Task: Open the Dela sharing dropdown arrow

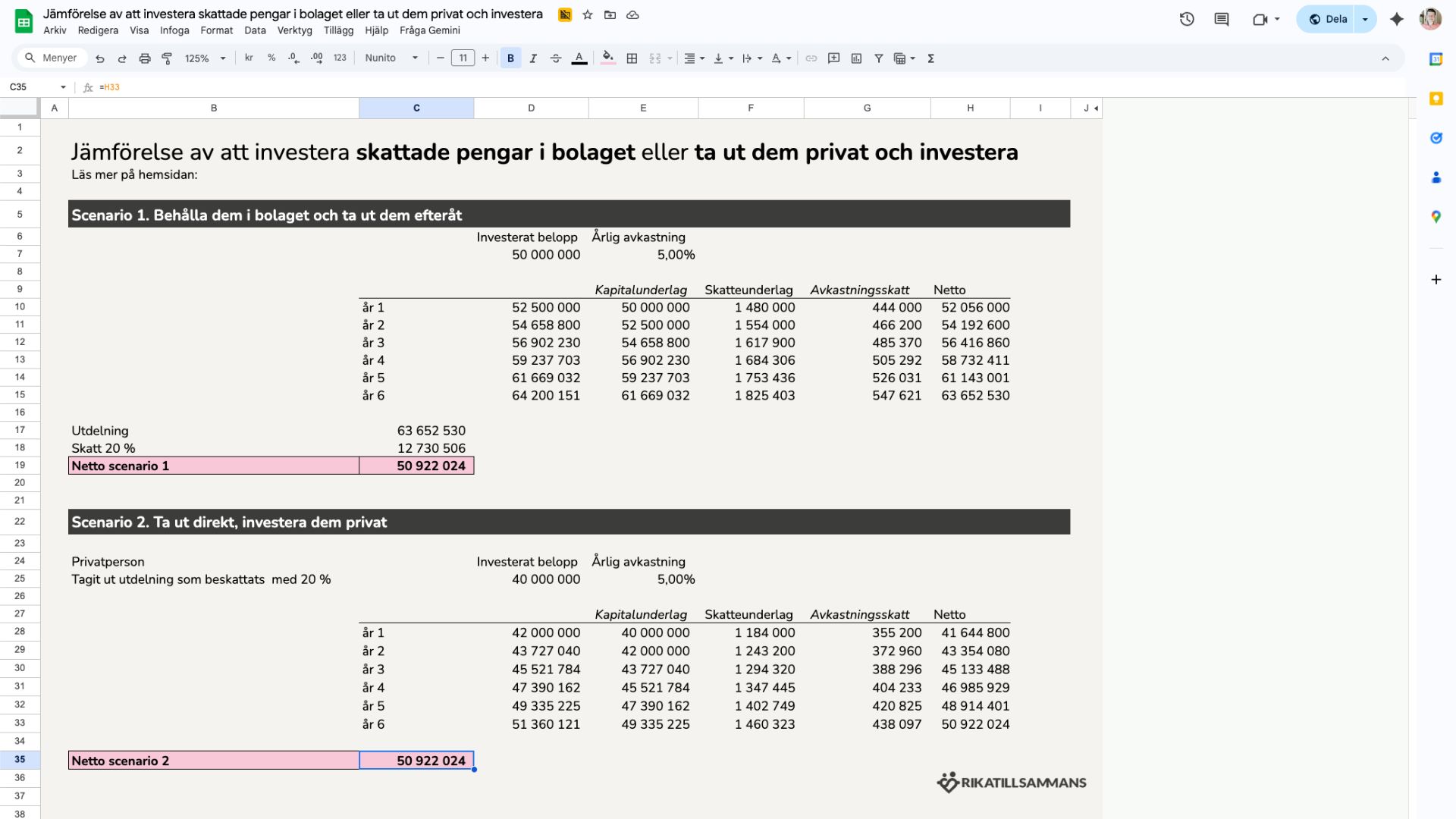Action: (x=1364, y=19)
